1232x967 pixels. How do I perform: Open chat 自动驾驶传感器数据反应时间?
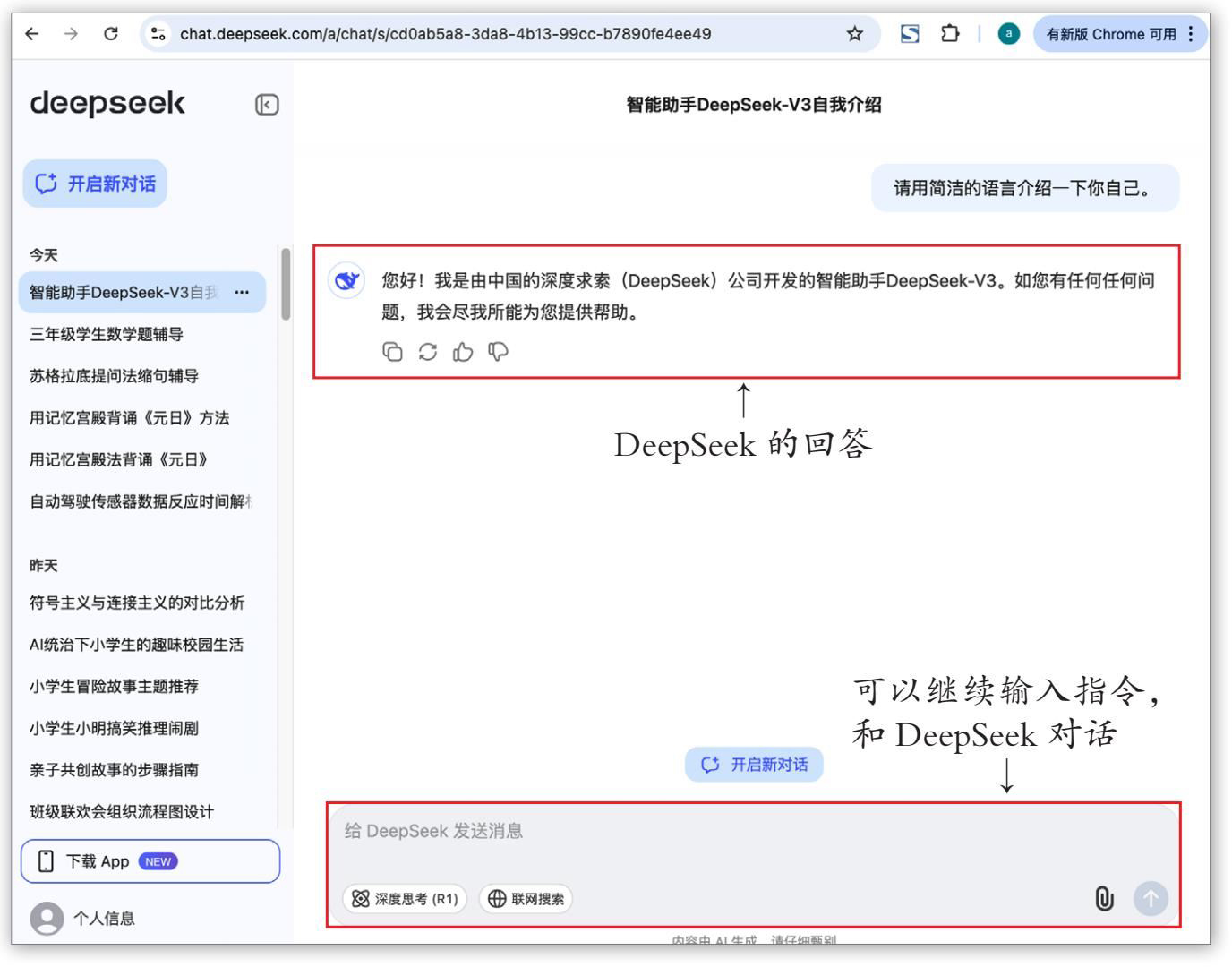(x=141, y=501)
